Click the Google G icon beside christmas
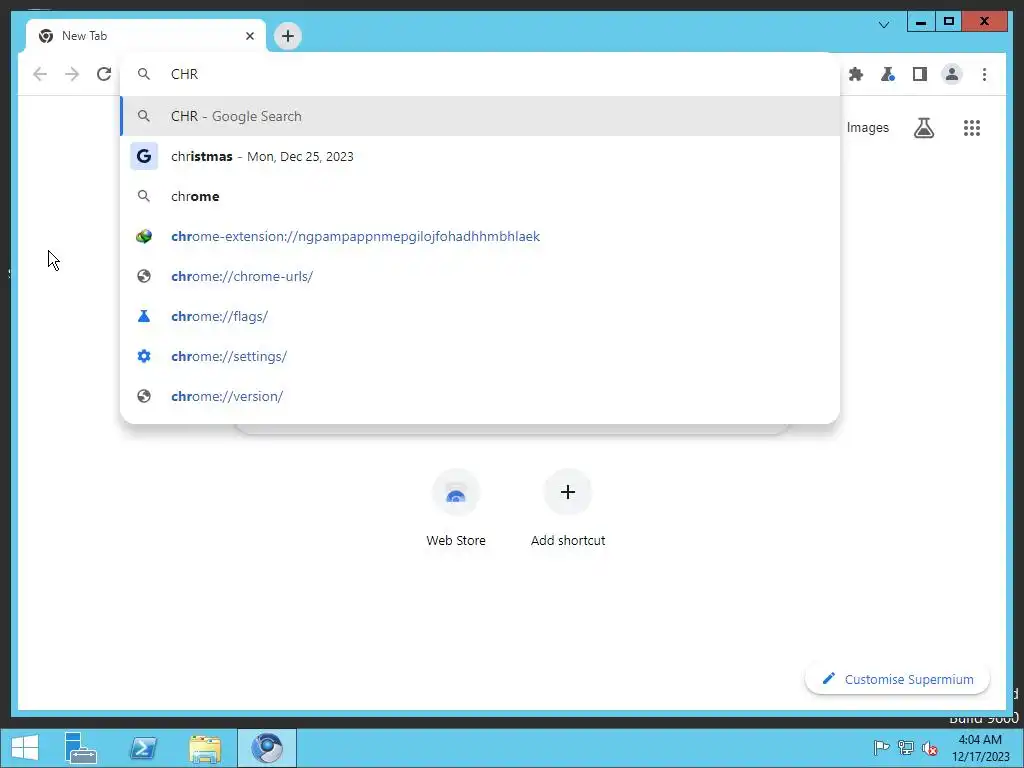This screenshot has height=768, width=1024. [144, 156]
